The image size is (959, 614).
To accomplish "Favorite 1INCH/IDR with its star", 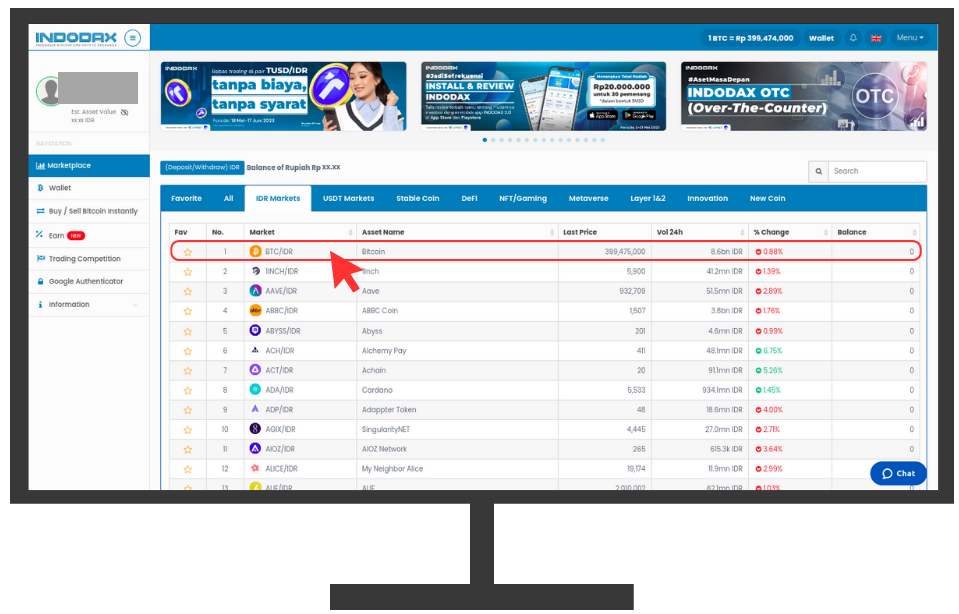I will [x=188, y=272].
